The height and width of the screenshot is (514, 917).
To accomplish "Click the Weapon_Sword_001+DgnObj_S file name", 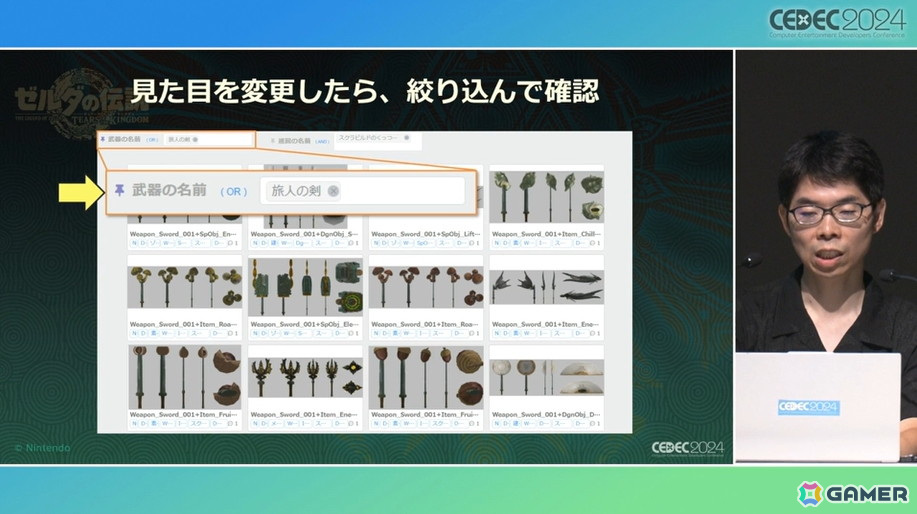I will pyautogui.click(x=304, y=234).
